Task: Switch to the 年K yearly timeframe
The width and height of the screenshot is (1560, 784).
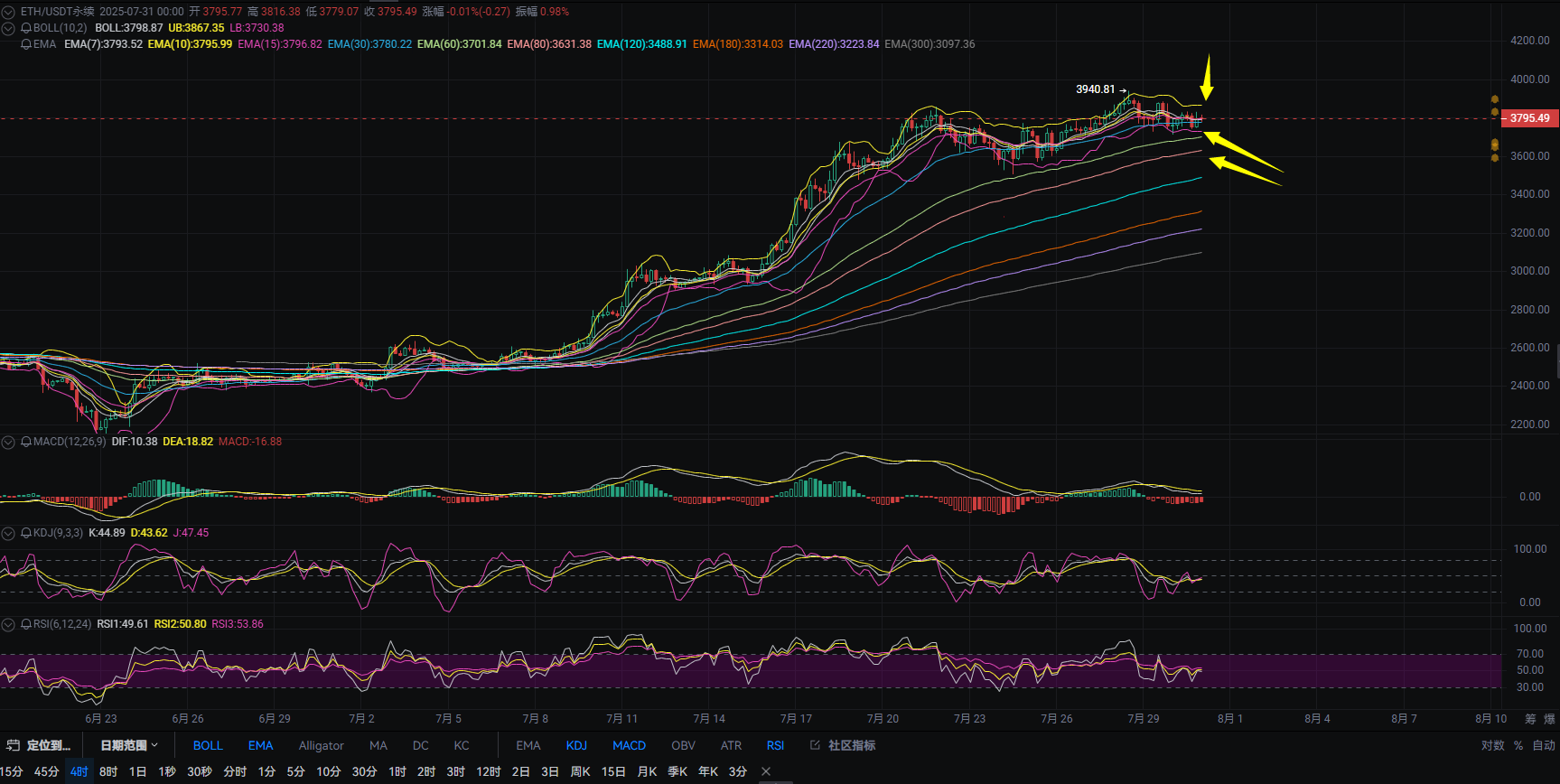Action: coord(708,771)
